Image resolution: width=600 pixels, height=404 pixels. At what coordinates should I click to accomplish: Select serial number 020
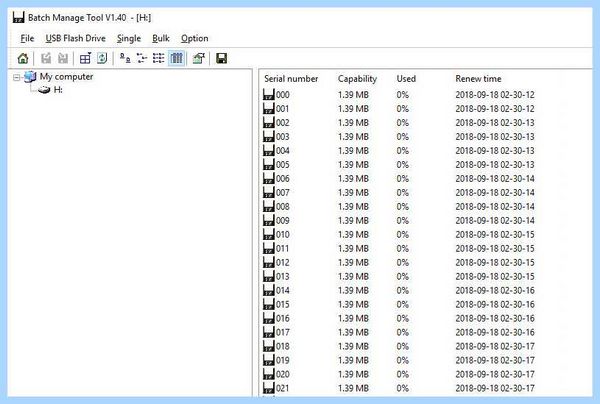click(283, 374)
